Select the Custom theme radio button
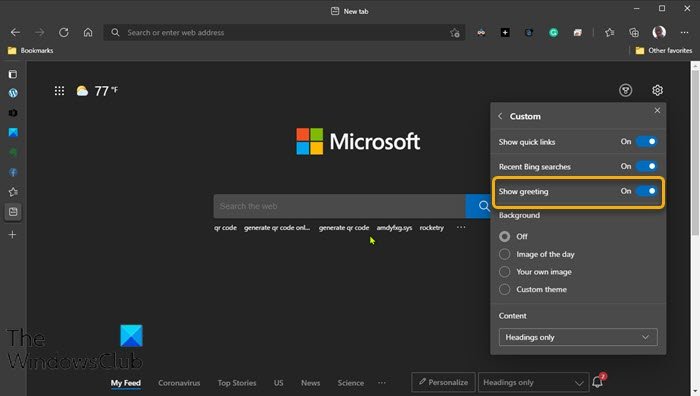700x396 pixels. coord(504,289)
